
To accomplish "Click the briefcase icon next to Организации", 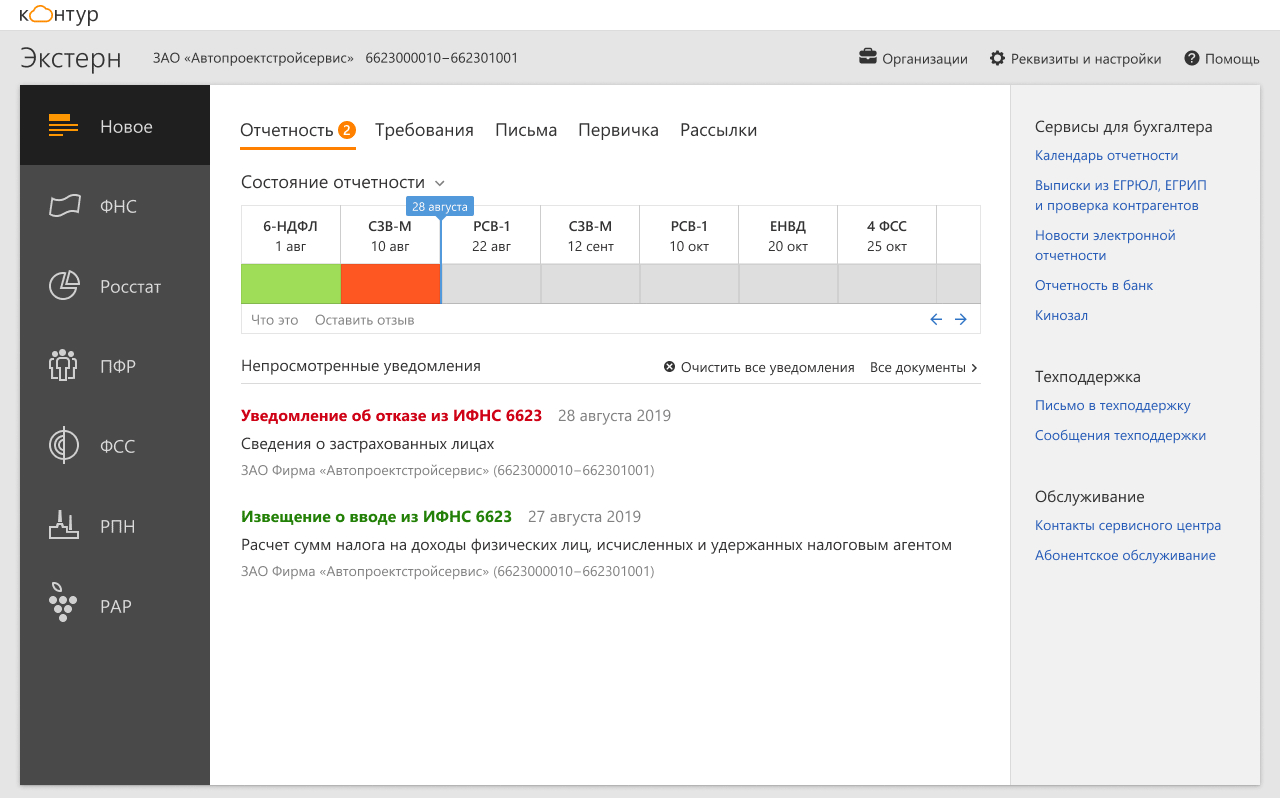I will click(868, 57).
